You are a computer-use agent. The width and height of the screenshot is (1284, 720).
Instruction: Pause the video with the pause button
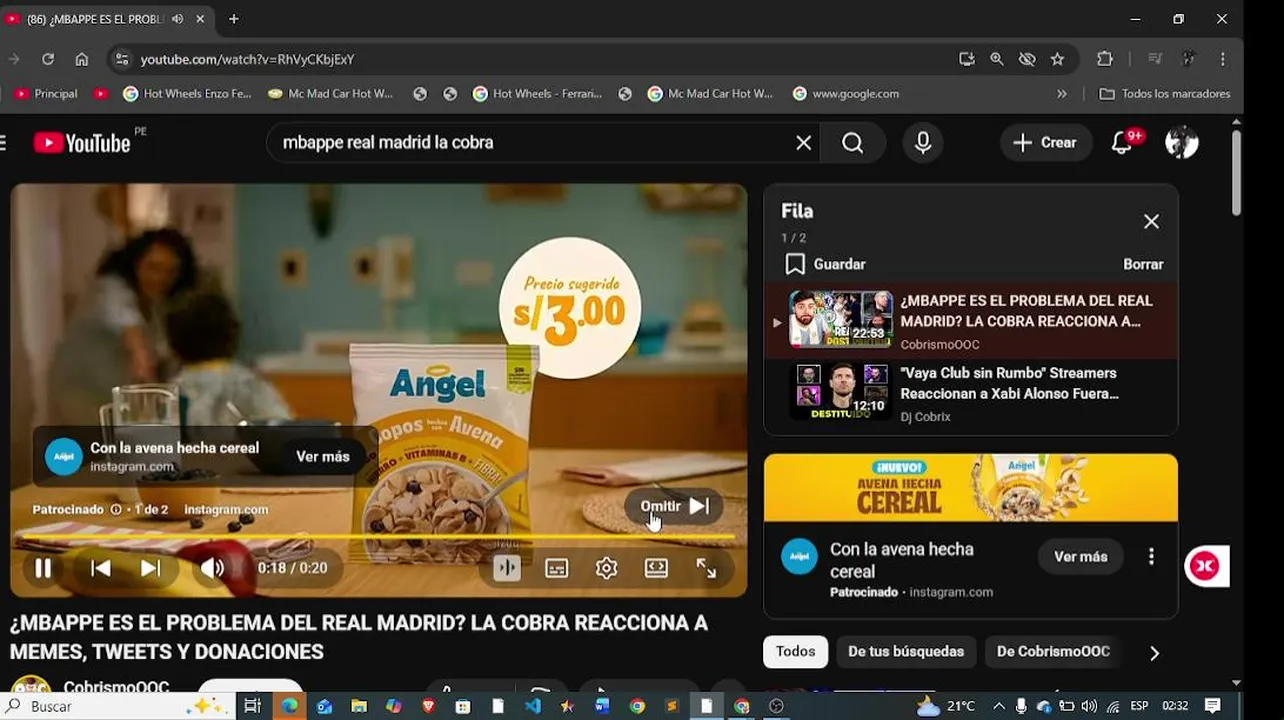coord(43,568)
